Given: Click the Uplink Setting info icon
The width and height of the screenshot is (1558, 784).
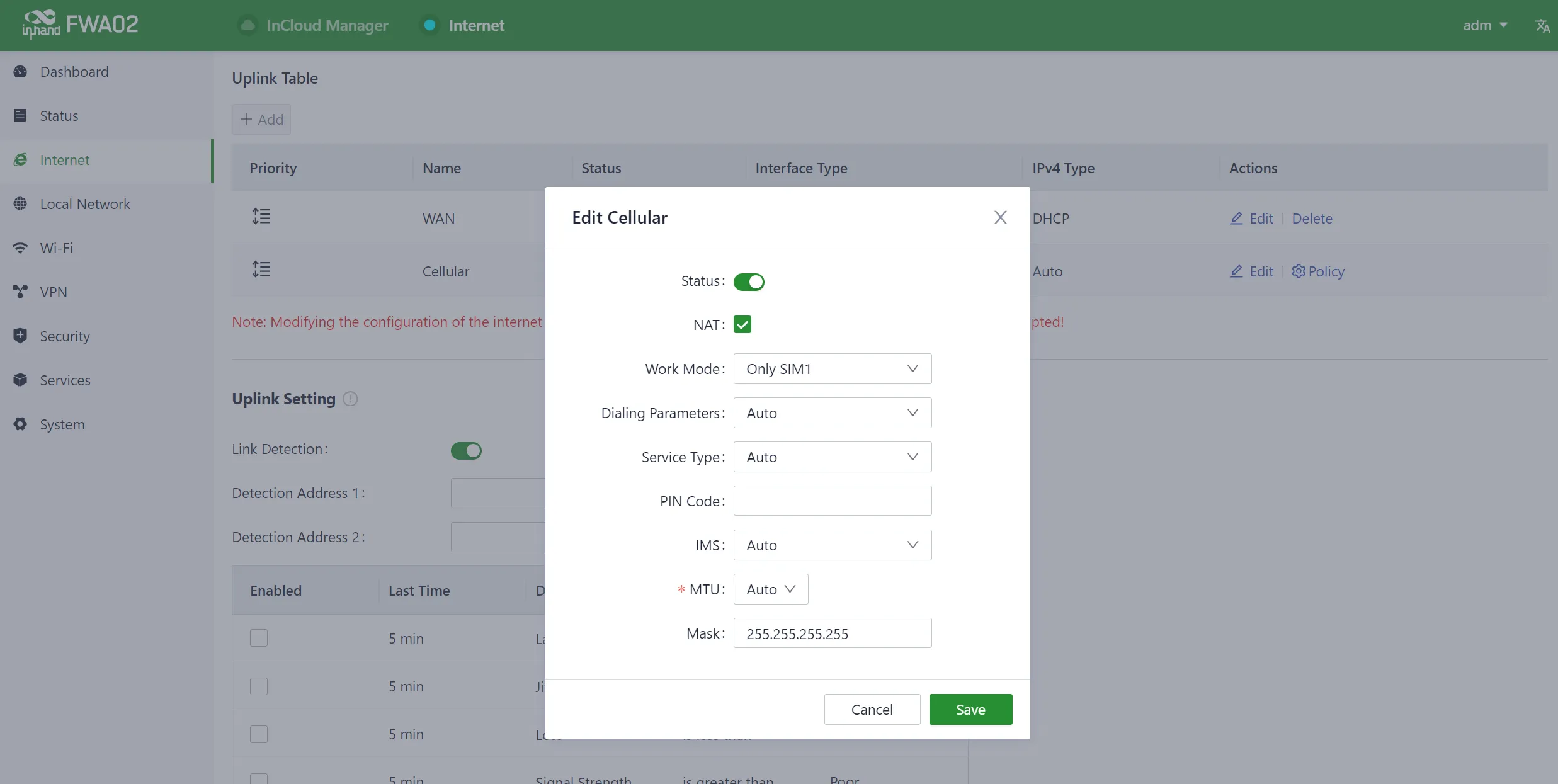Looking at the screenshot, I should (350, 399).
